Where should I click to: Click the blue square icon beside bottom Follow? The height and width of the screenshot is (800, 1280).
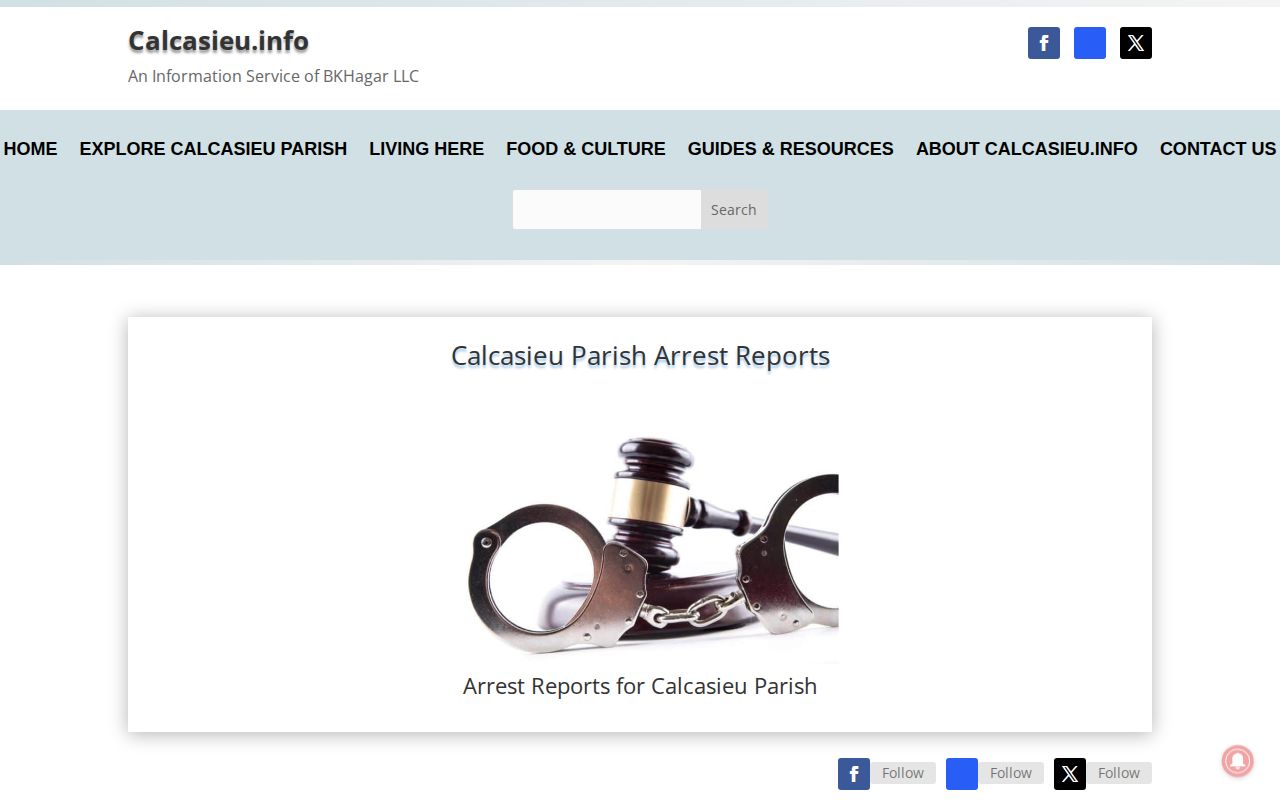(962, 773)
